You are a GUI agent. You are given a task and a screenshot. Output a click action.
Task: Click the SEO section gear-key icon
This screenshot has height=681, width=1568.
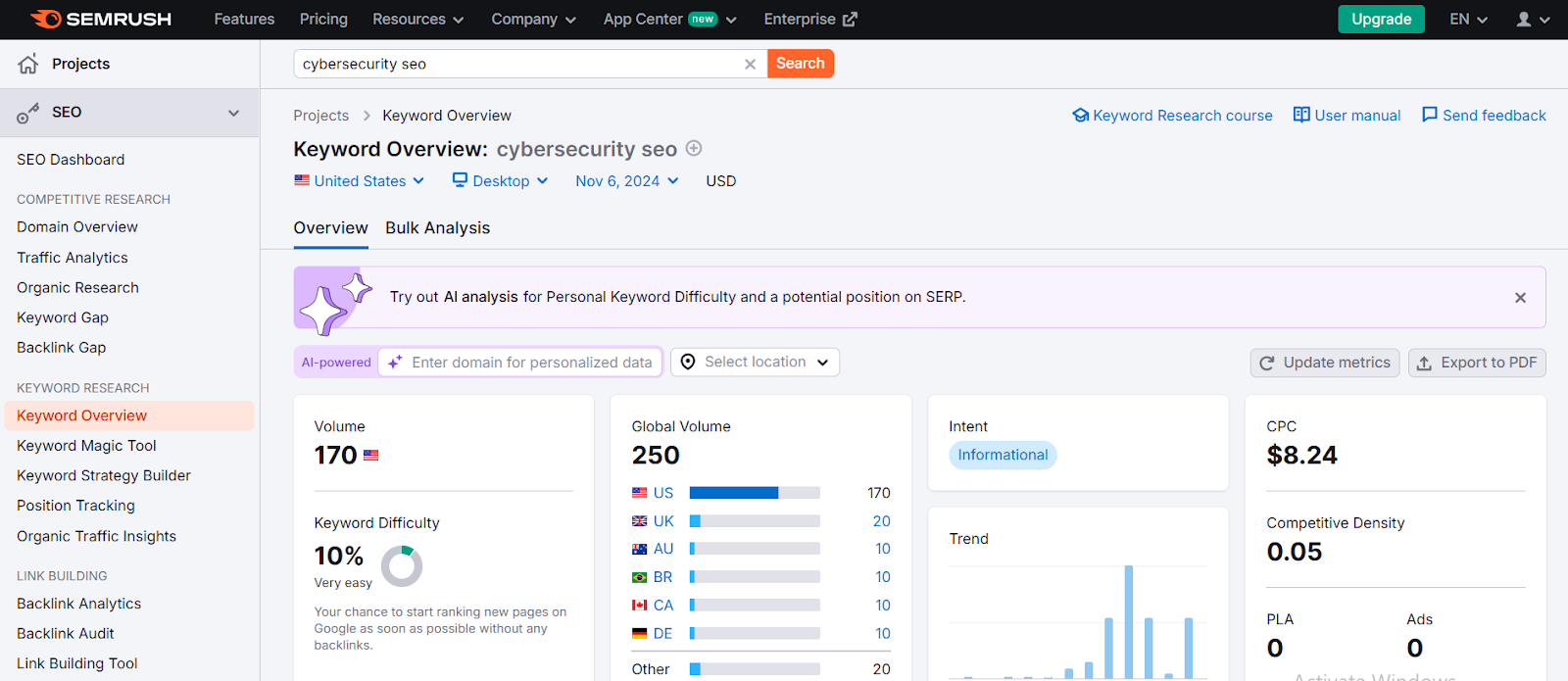pos(28,113)
